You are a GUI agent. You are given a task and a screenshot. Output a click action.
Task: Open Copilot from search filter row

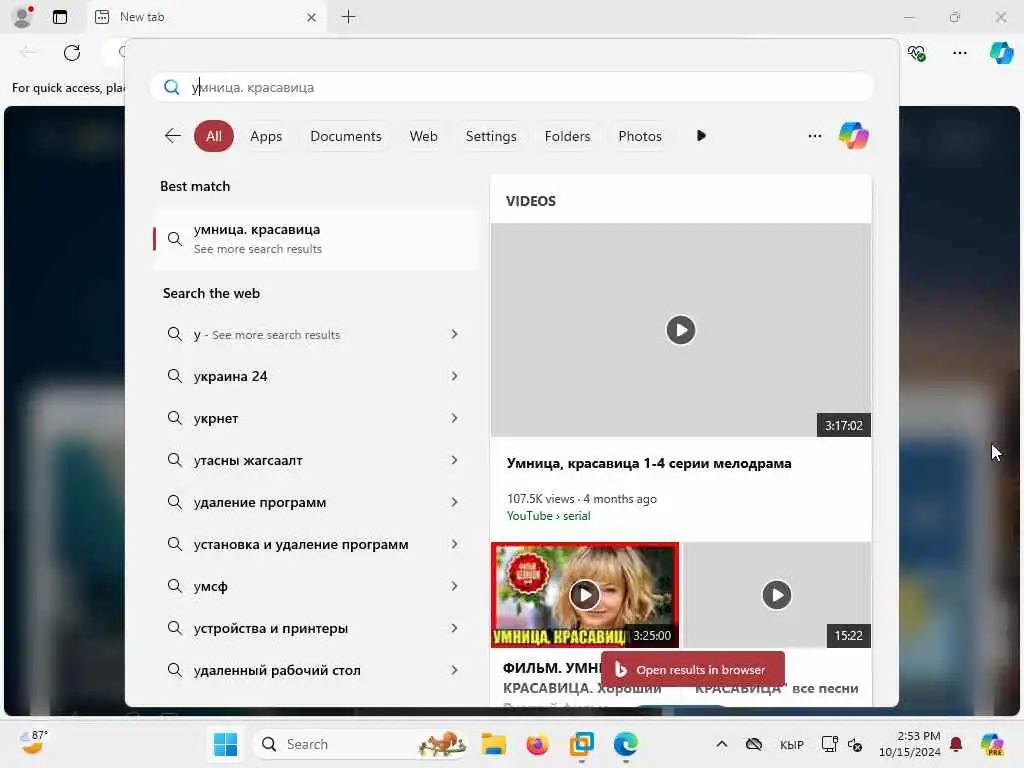[x=854, y=136]
